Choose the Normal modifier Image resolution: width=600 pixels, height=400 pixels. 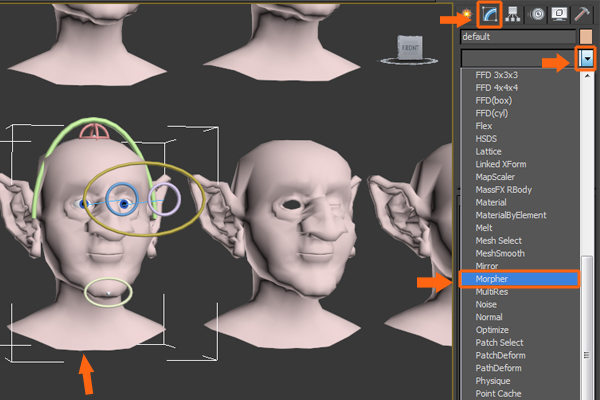pyautogui.click(x=489, y=317)
